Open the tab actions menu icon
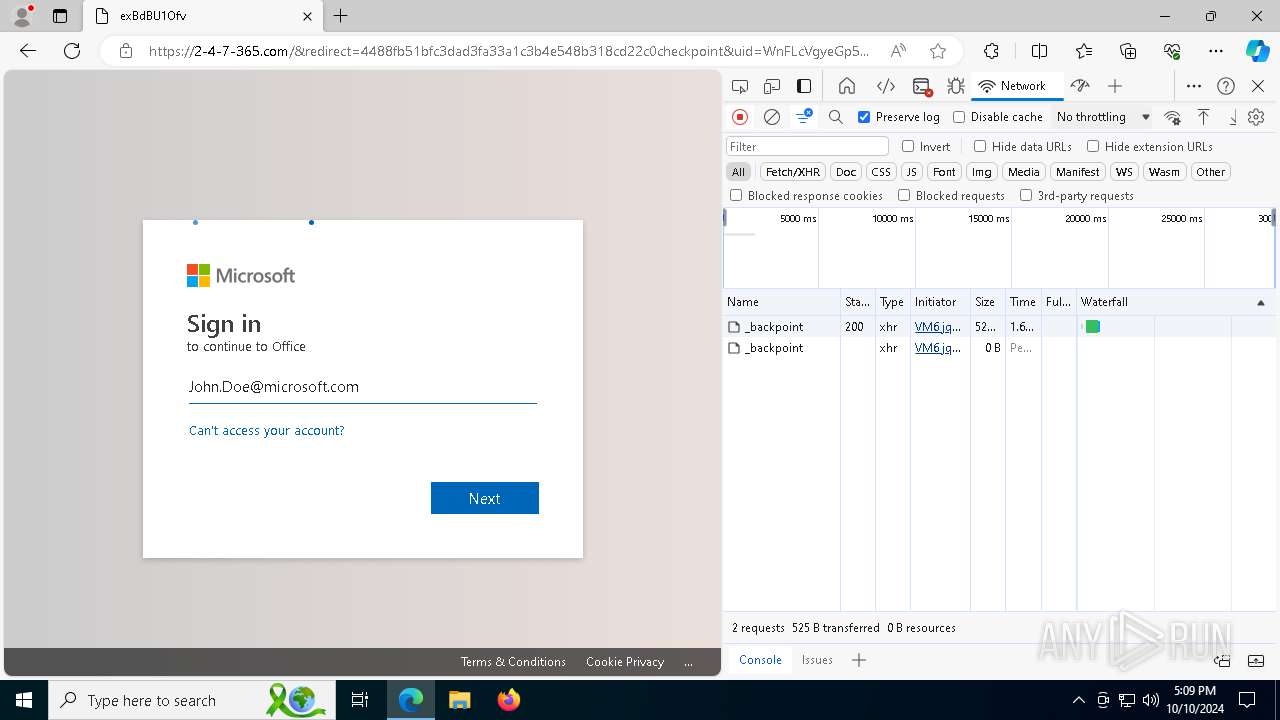 (x=60, y=16)
